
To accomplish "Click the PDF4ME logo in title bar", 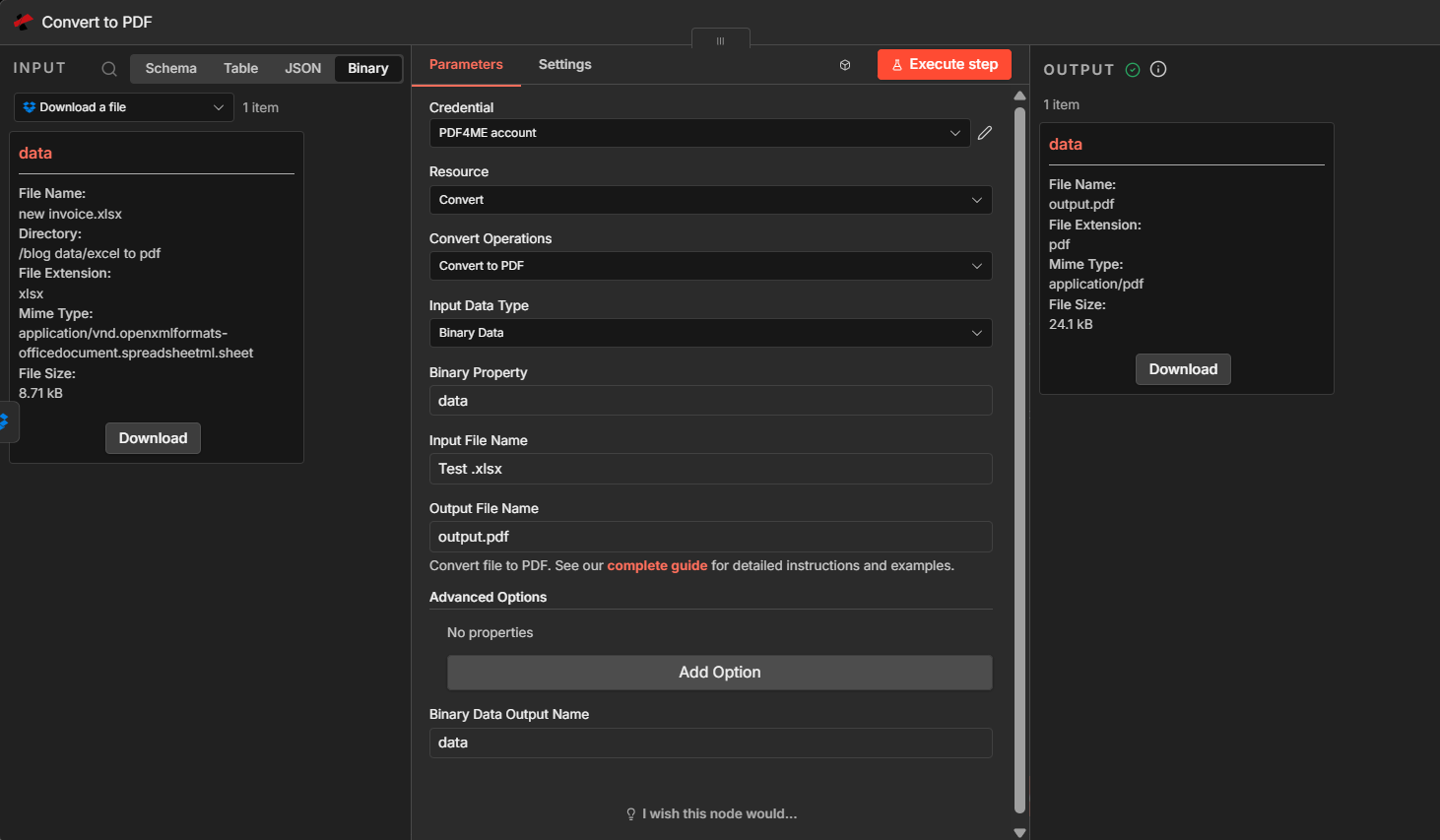I will pyautogui.click(x=23, y=22).
